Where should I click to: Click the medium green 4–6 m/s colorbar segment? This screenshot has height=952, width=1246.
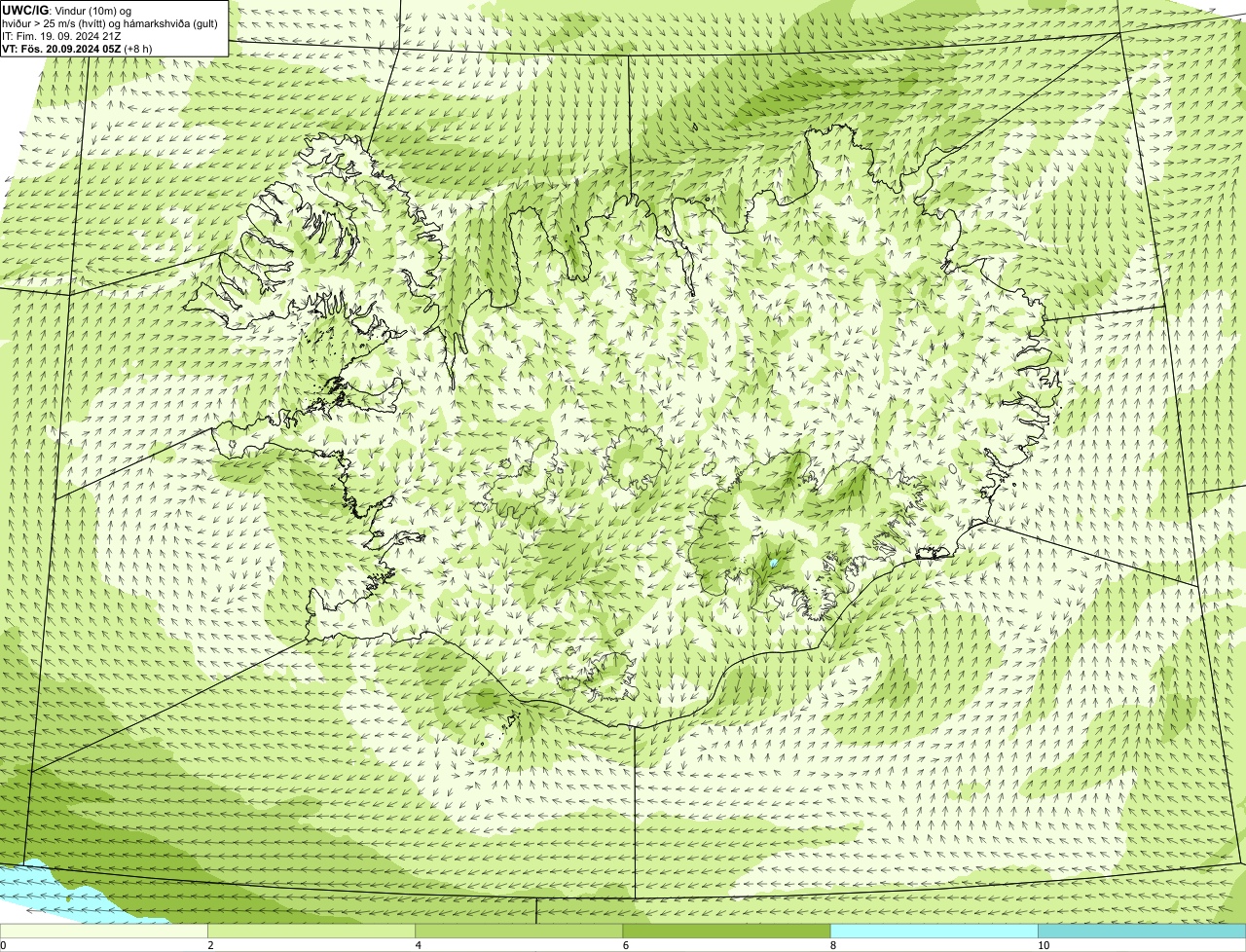519,931
